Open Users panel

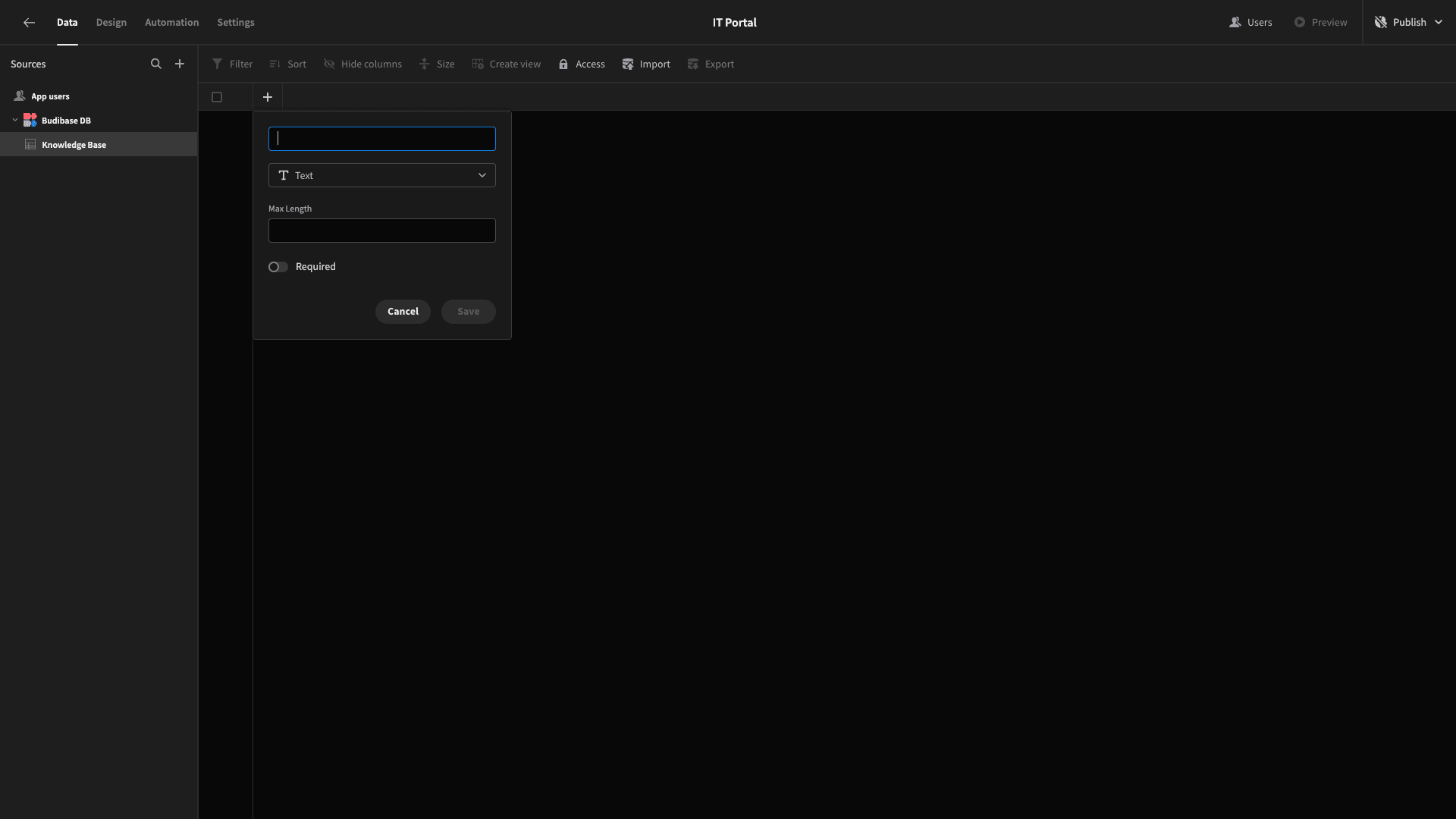(1250, 23)
